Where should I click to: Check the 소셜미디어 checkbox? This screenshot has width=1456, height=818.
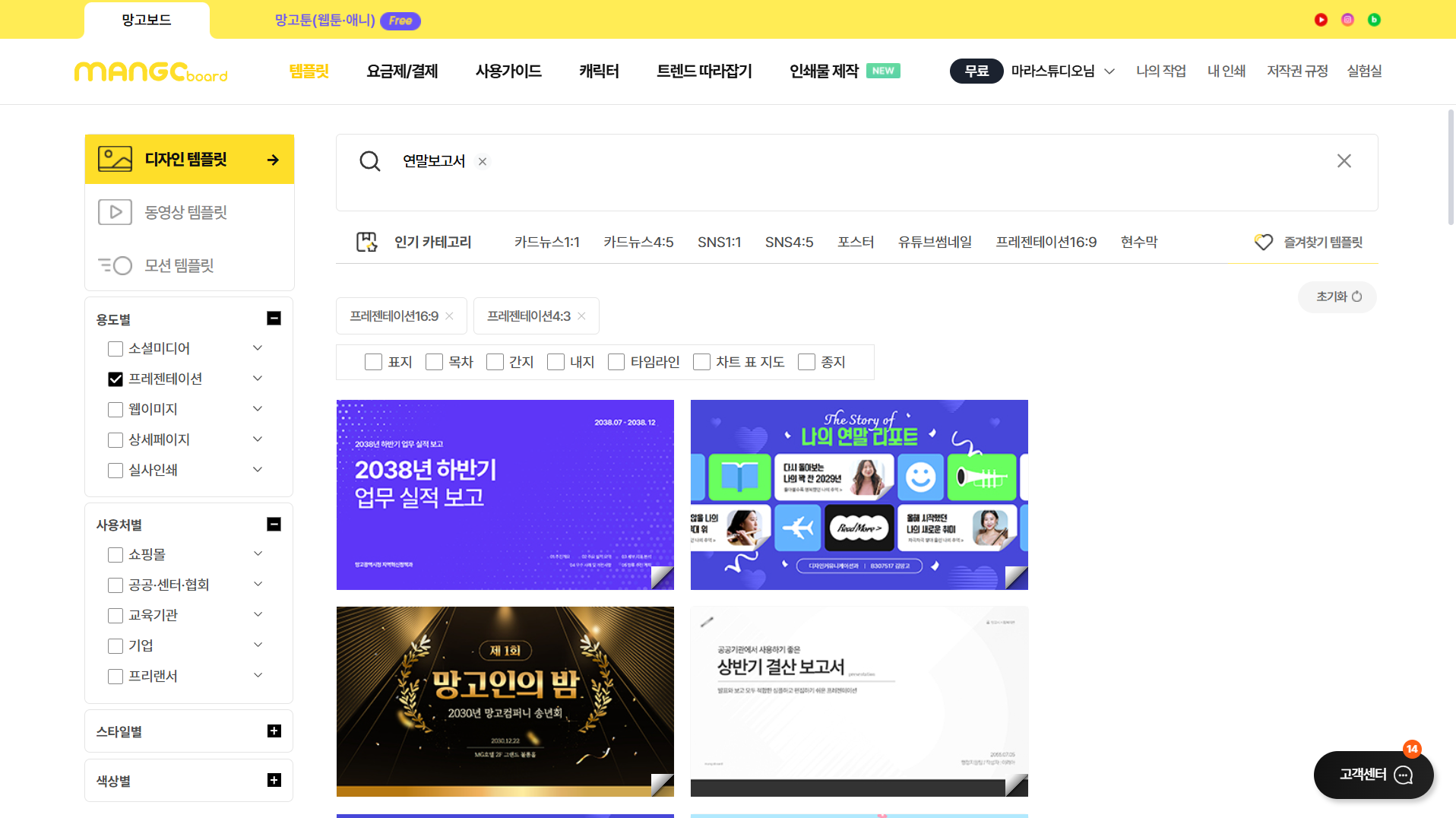(116, 349)
